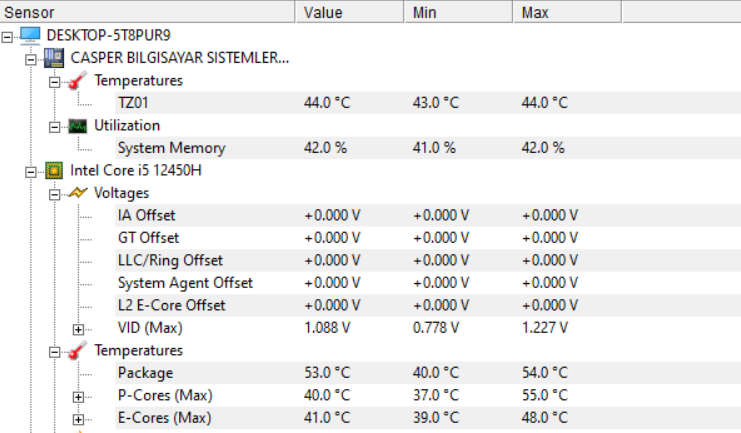Collapse the CASPER BILGISAYAR tree node
This screenshot has width=741, height=433.
32,58
